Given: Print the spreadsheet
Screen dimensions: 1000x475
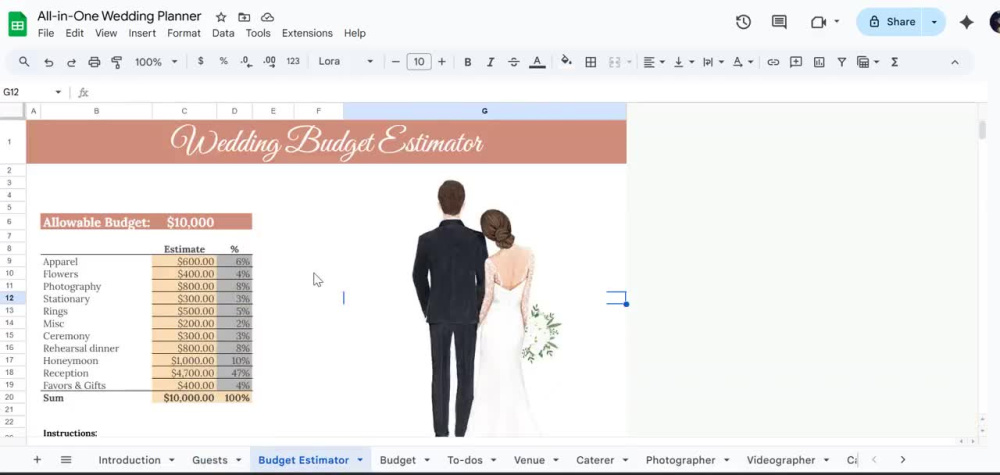Looking at the screenshot, I should tap(94, 62).
